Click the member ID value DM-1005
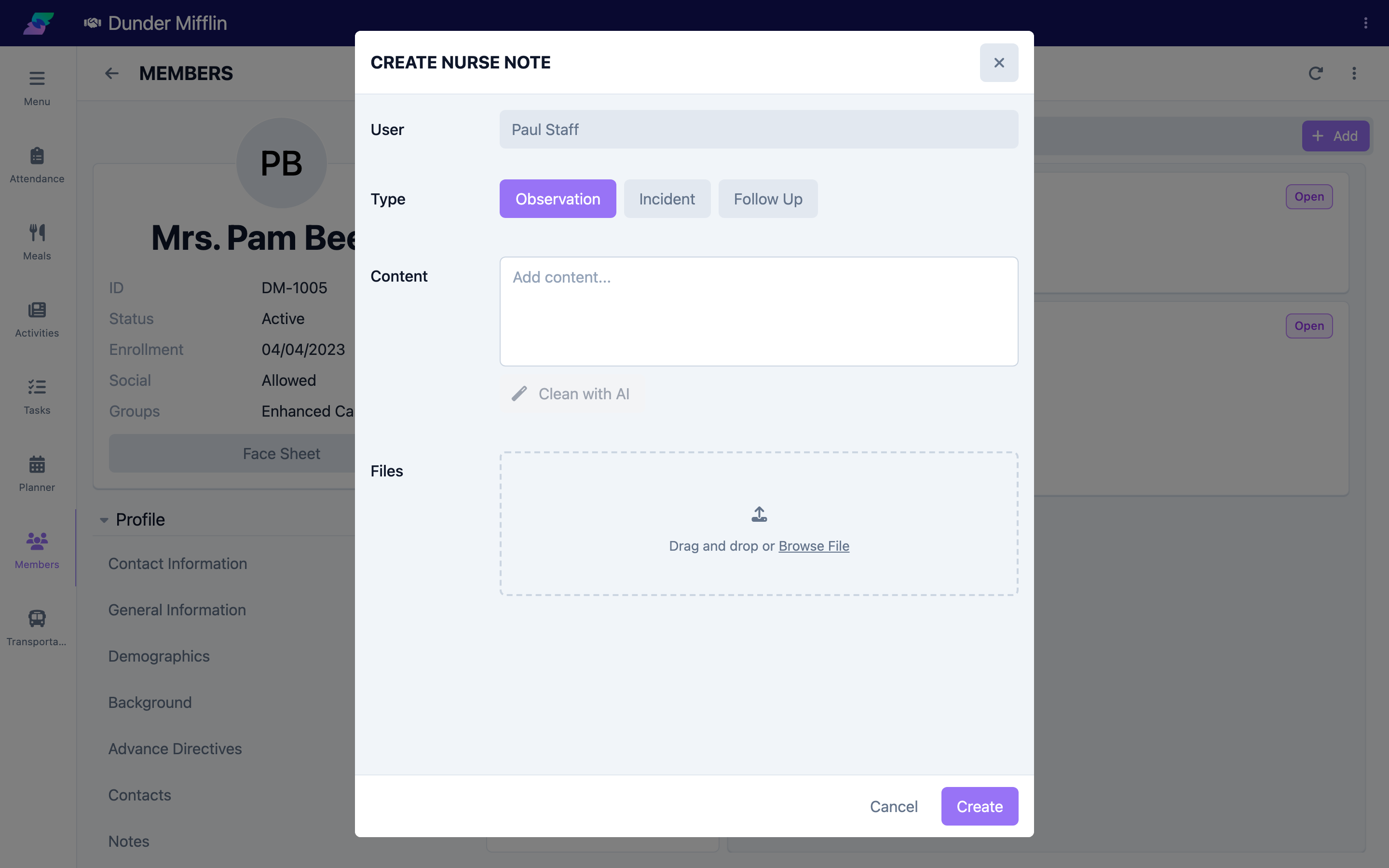Screen dimensions: 1389x868 (295, 287)
